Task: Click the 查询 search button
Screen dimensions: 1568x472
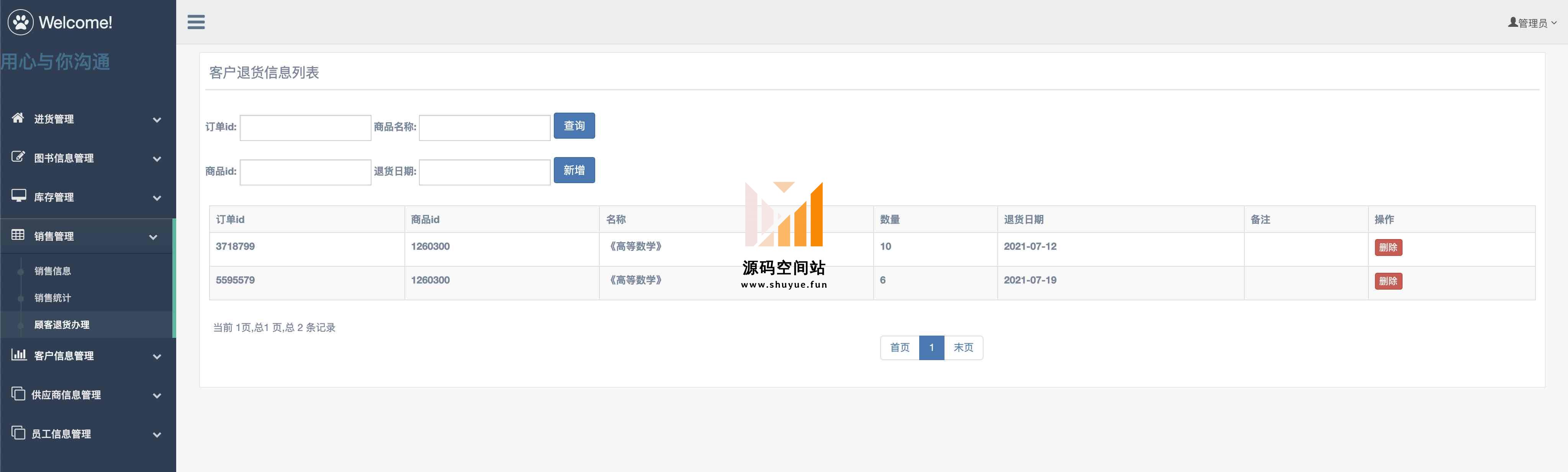Action: tap(574, 125)
